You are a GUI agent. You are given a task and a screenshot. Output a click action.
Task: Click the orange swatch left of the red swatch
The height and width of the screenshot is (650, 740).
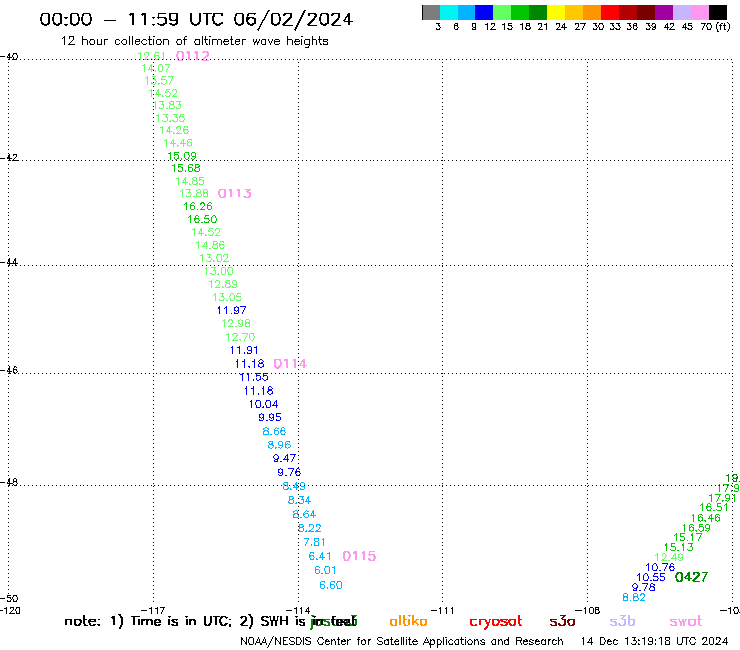(592, 12)
